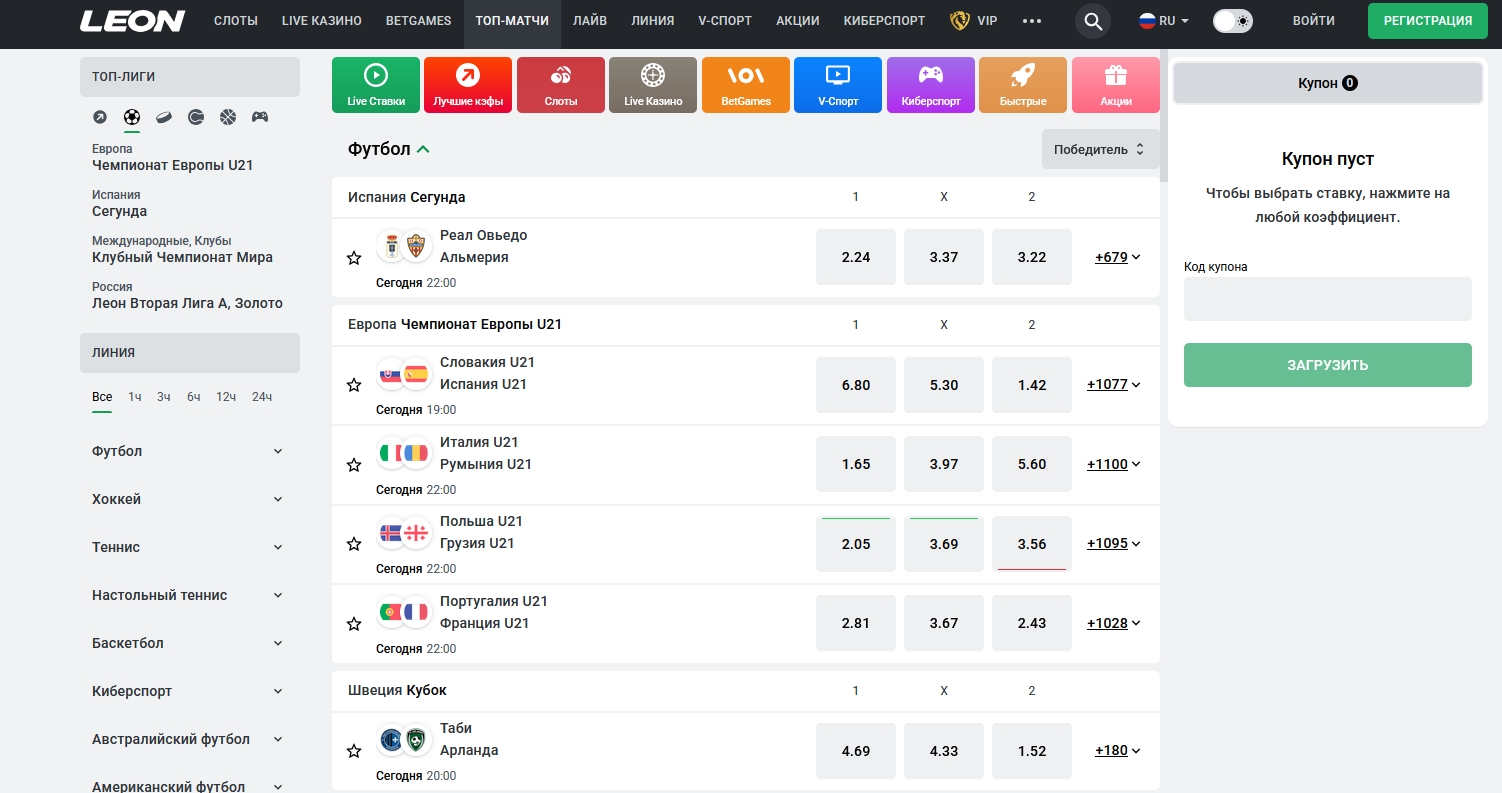Open the V-Спорт monitor tile
Viewport: 1502px width, 793px height.
(838, 85)
